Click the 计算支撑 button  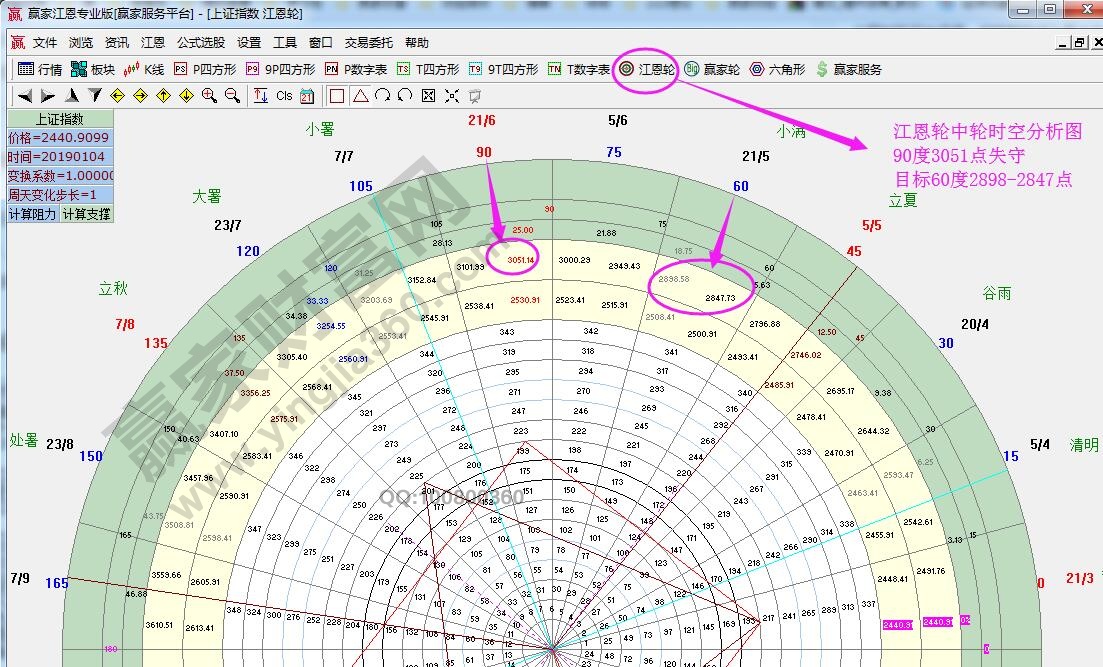pos(87,214)
